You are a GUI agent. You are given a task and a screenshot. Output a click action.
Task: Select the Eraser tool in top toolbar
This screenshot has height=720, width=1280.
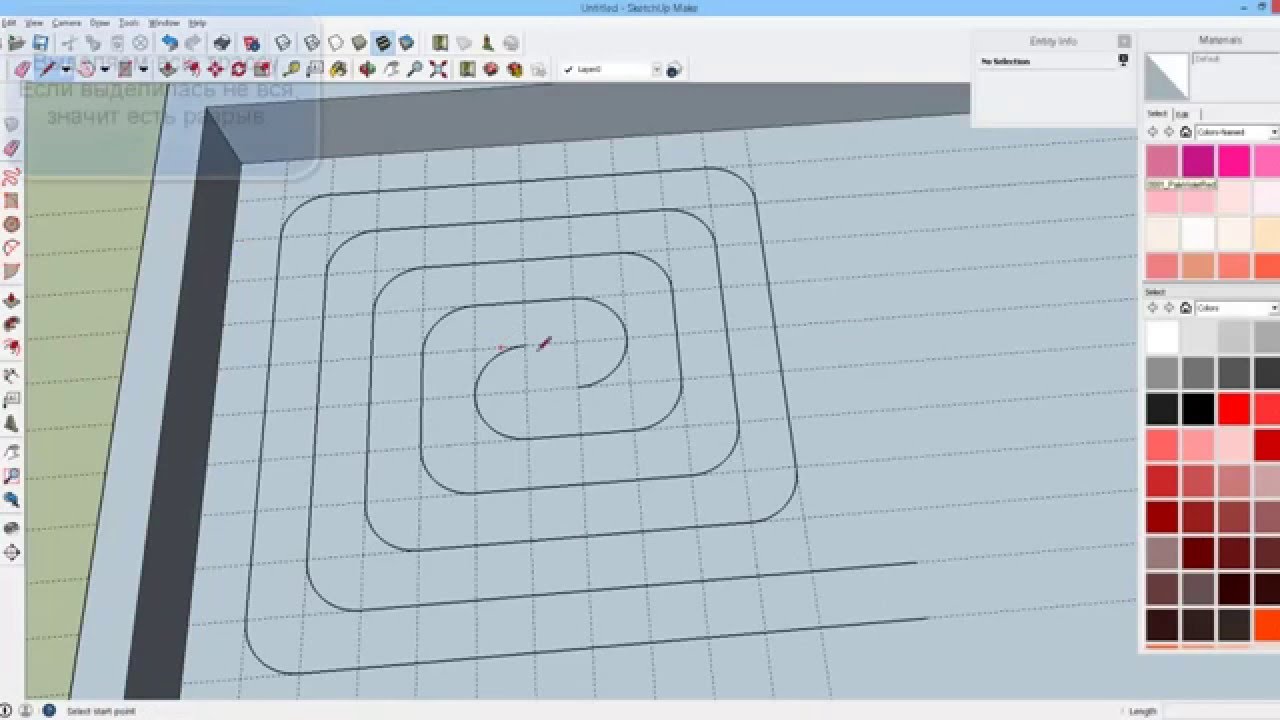(22, 69)
